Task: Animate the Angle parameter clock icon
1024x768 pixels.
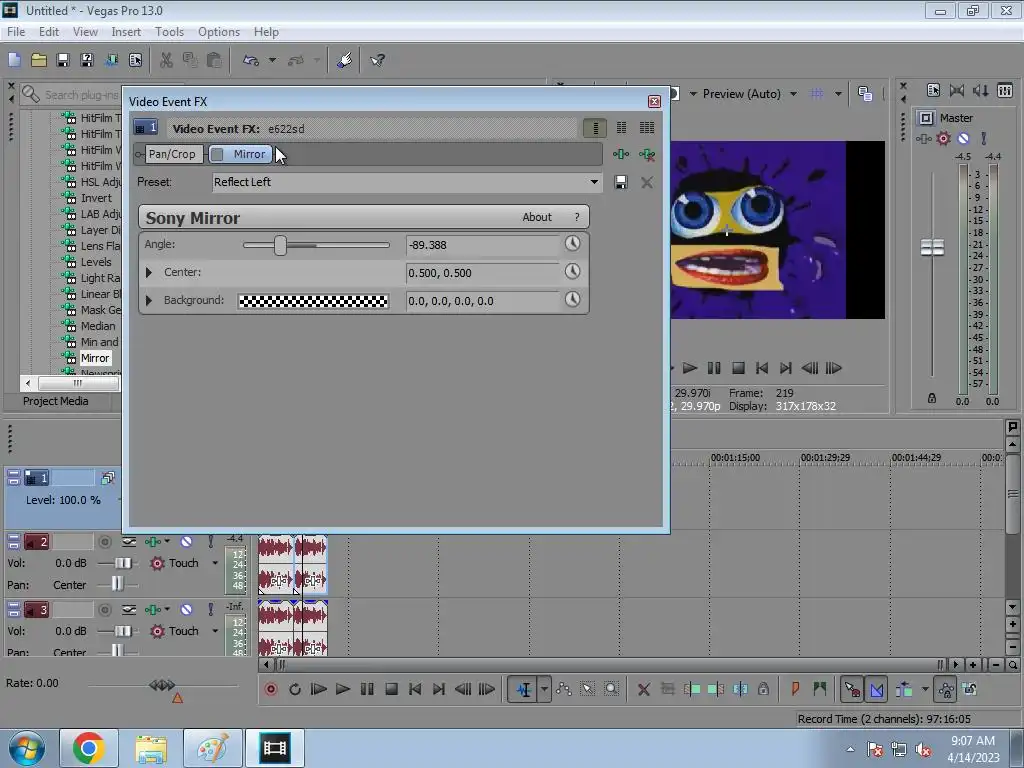Action: (x=572, y=244)
